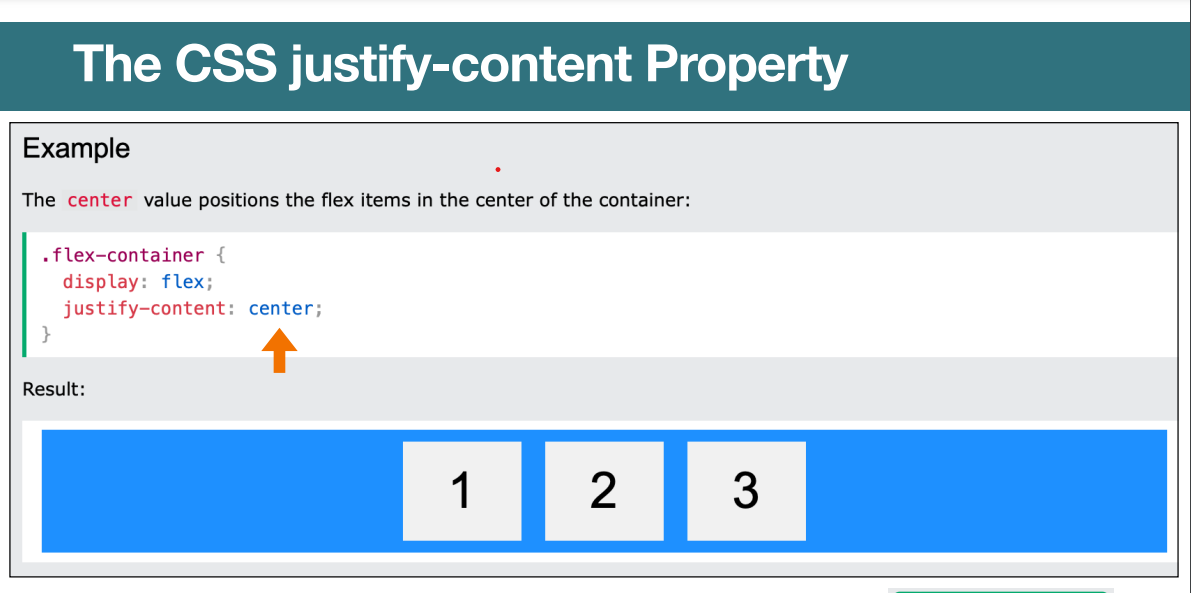Click empty blue area left of box 1
This screenshot has width=1191, height=593.
pyautogui.click(x=222, y=490)
